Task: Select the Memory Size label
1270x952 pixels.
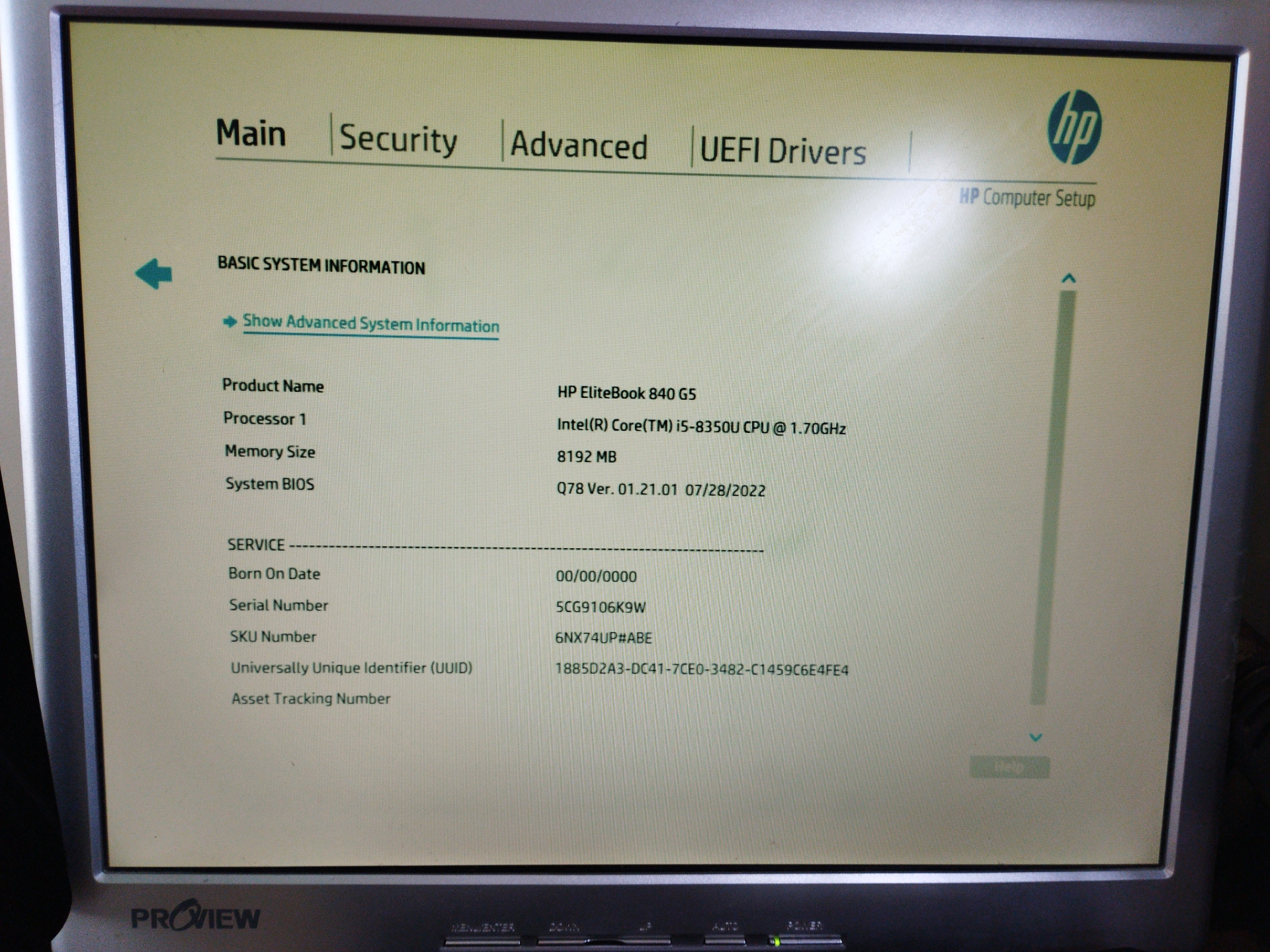Action: point(270,452)
